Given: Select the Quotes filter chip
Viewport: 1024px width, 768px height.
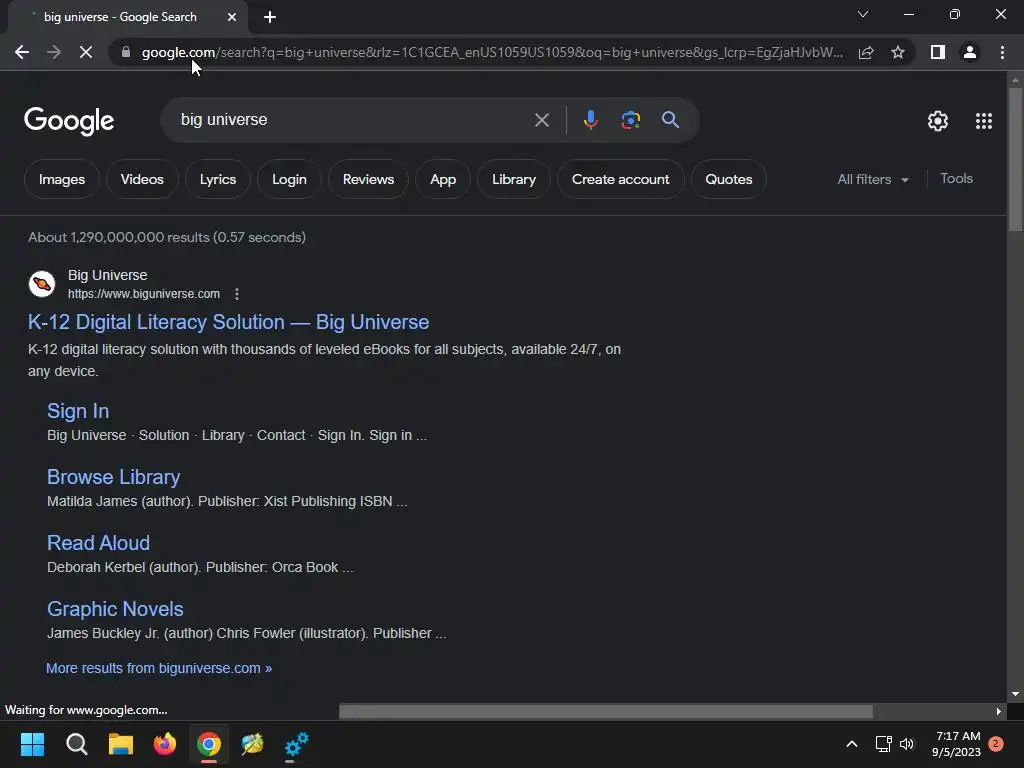Looking at the screenshot, I should [728, 179].
